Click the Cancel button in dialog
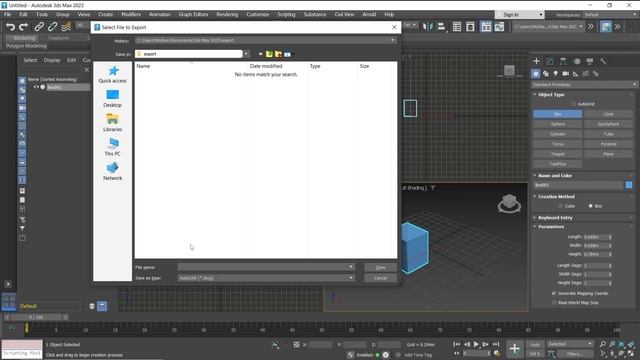The image size is (640, 360). [x=380, y=278]
